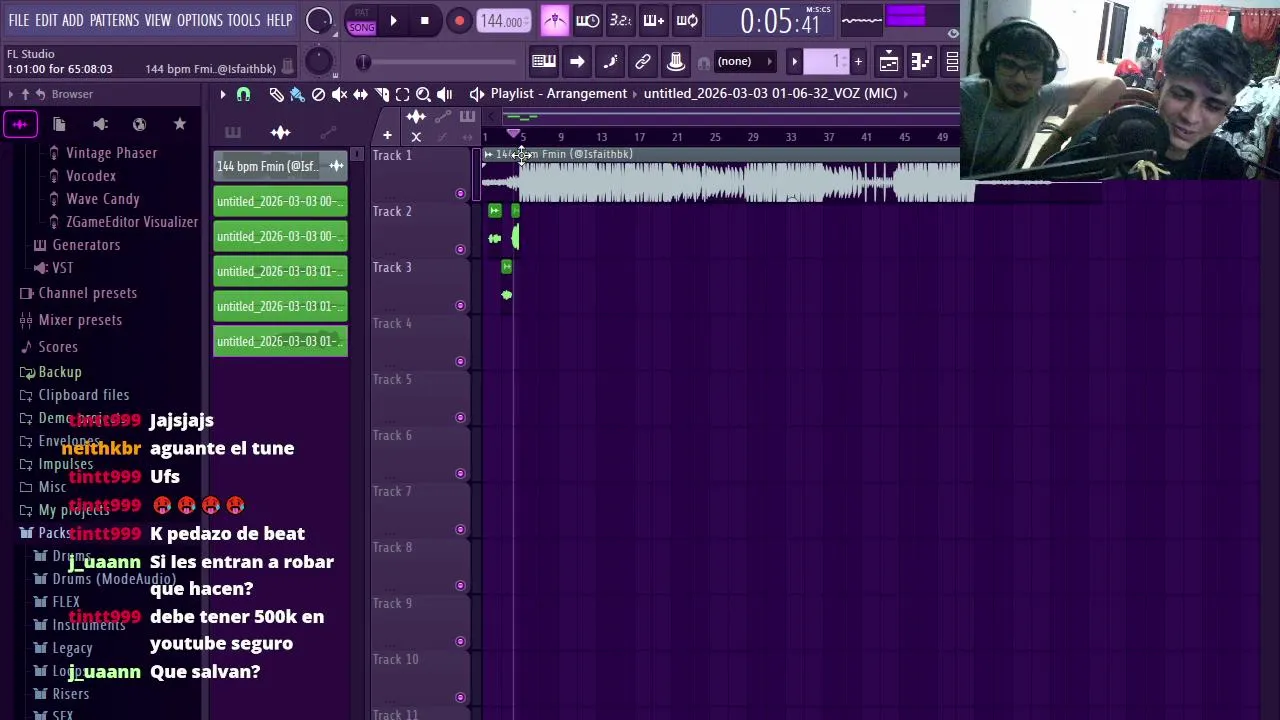Toggle wait for input to start playing
The width and height of the screenshot is (1280, 720).
click(x=588, y=20)
